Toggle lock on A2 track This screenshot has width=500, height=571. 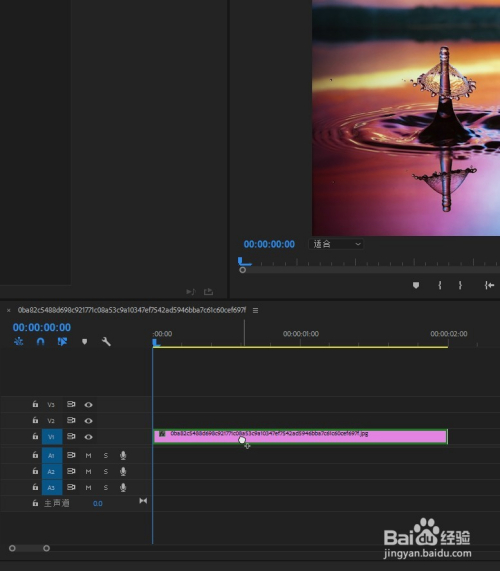(x=35, y=471)
